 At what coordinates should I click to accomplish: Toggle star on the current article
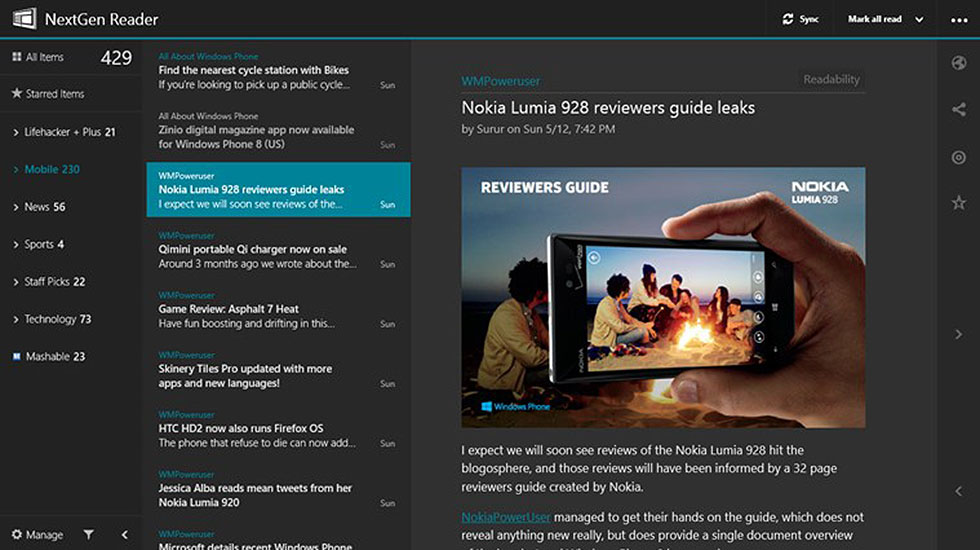coord(958,203)
